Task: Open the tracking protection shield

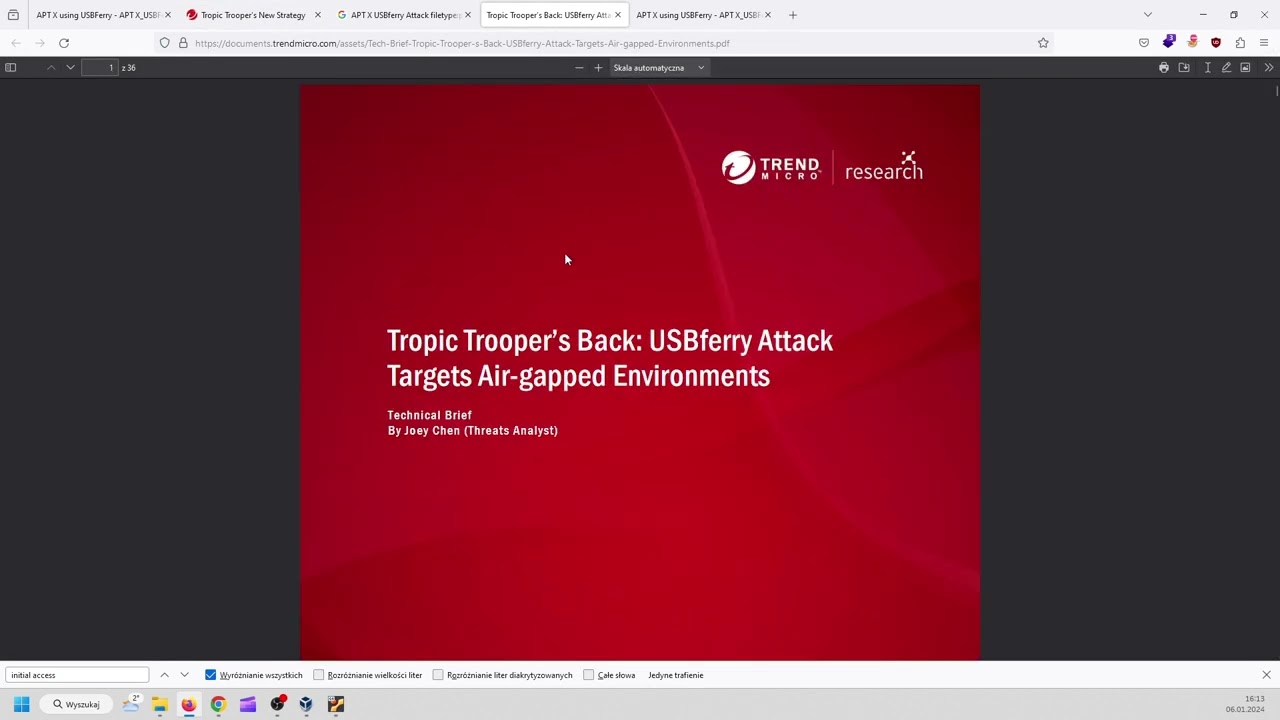Action: pos(165,43)
